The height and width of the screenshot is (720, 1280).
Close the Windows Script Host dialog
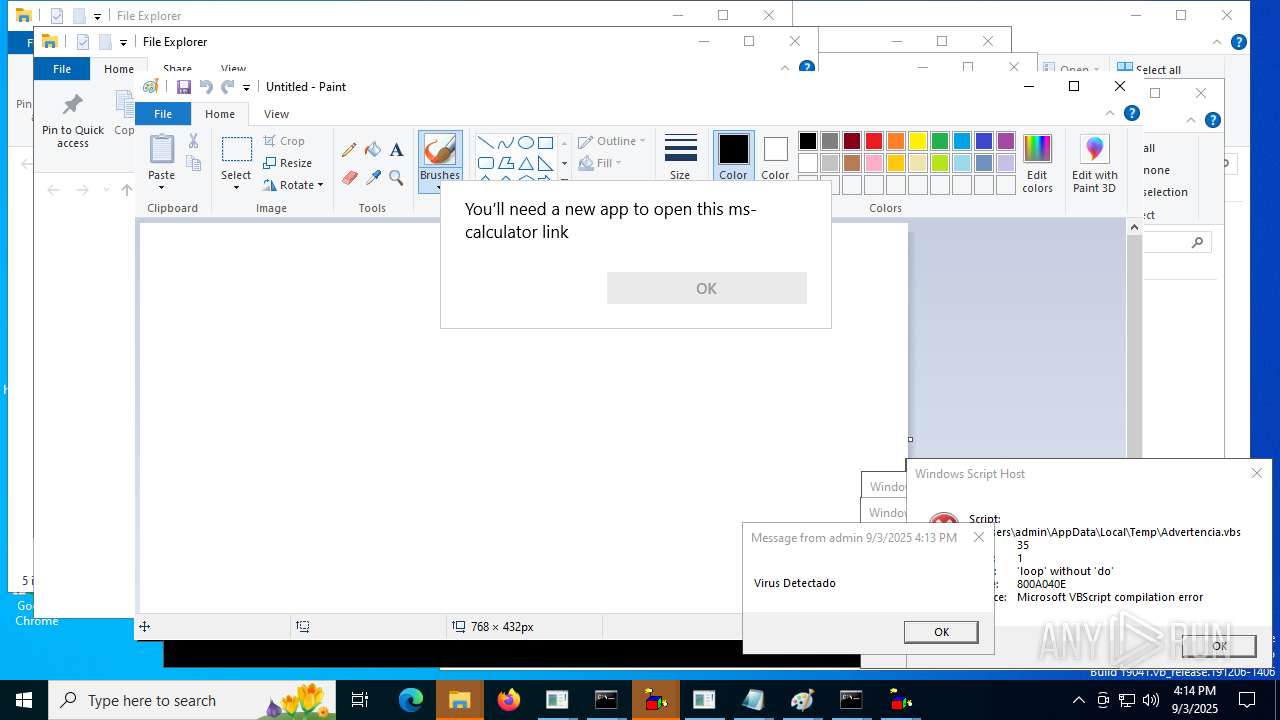pos(1257,473)
